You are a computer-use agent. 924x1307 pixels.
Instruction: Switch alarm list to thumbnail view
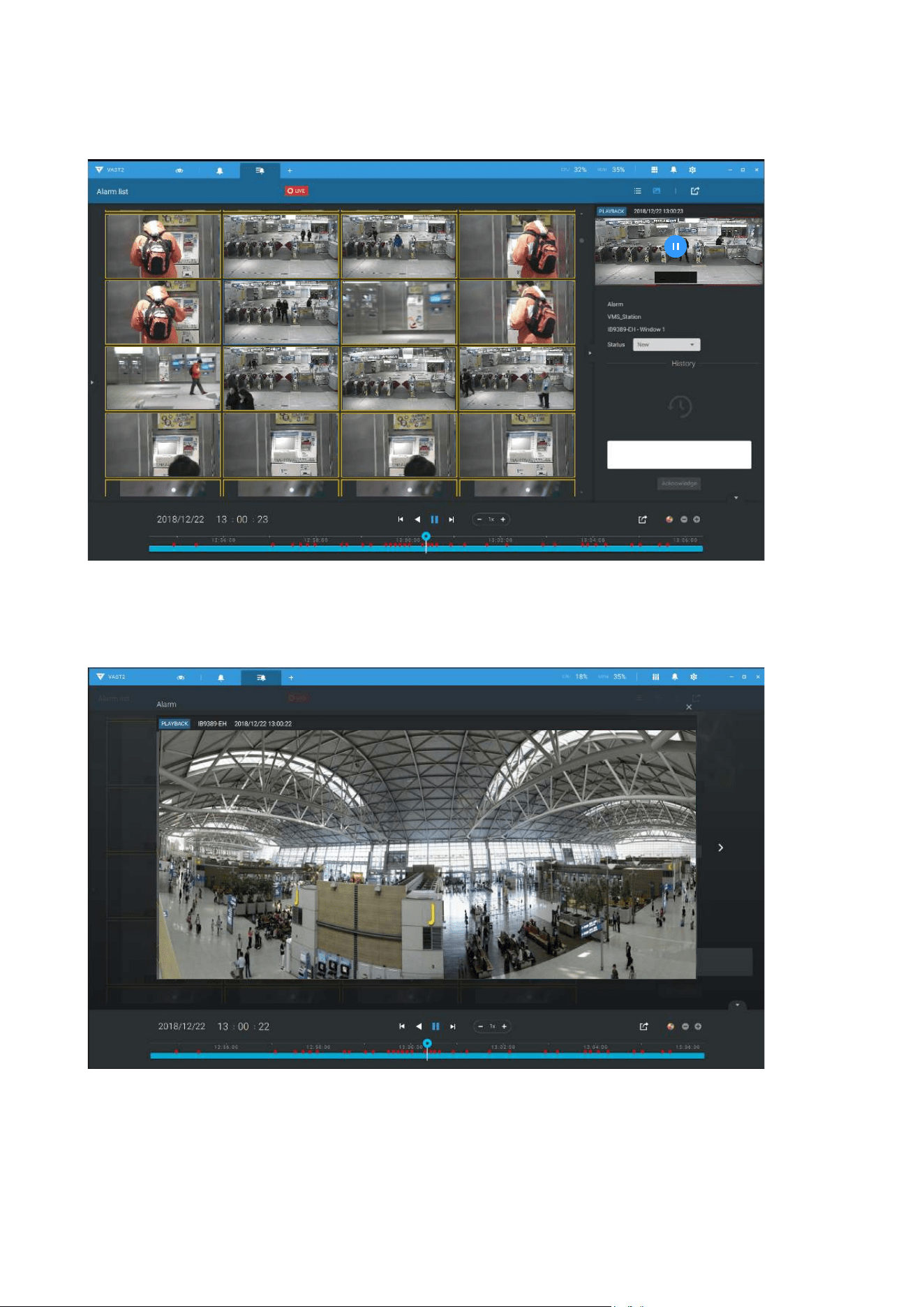click(657, 191)
